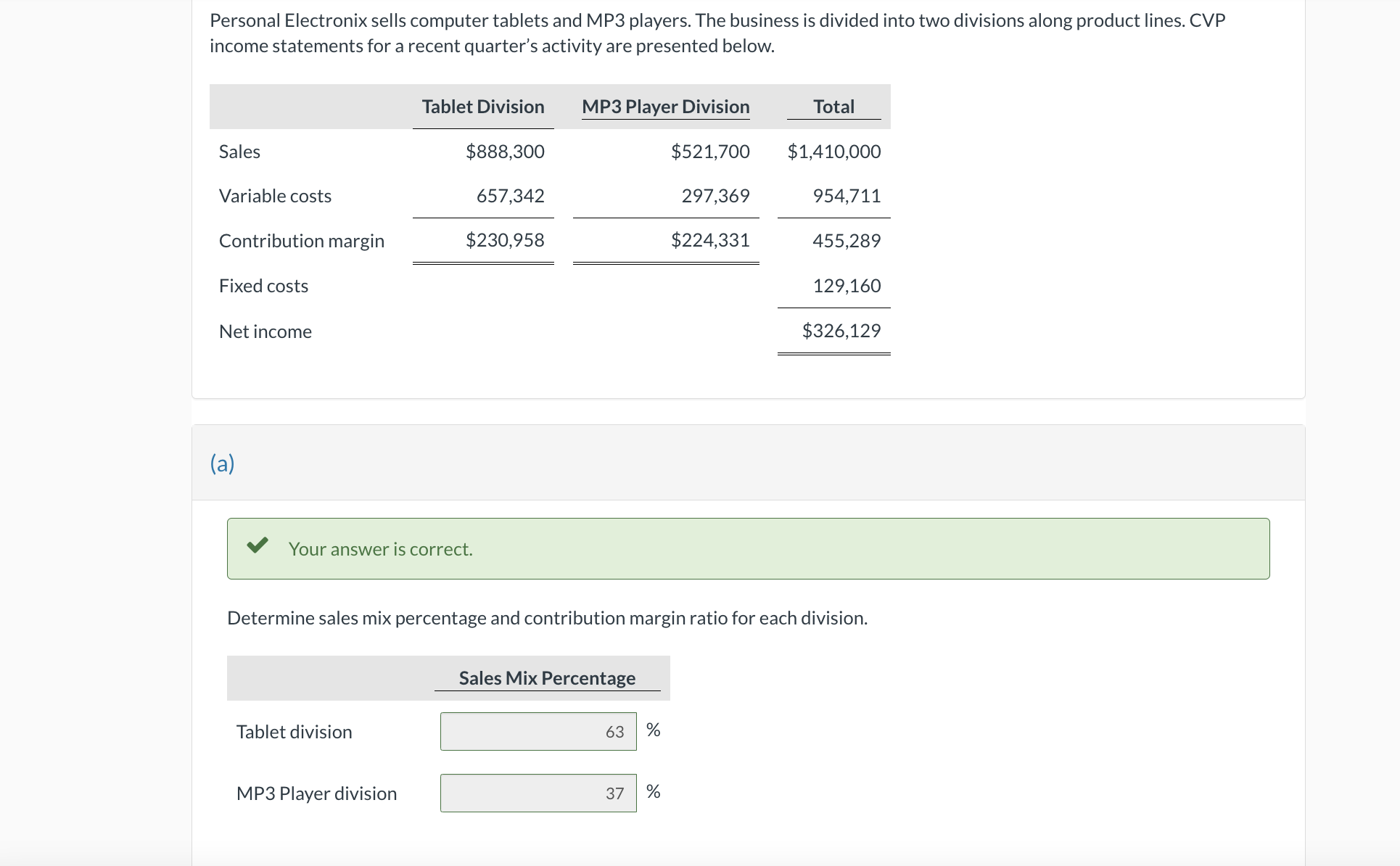Click the Tablet Division column header

[482, 107]
